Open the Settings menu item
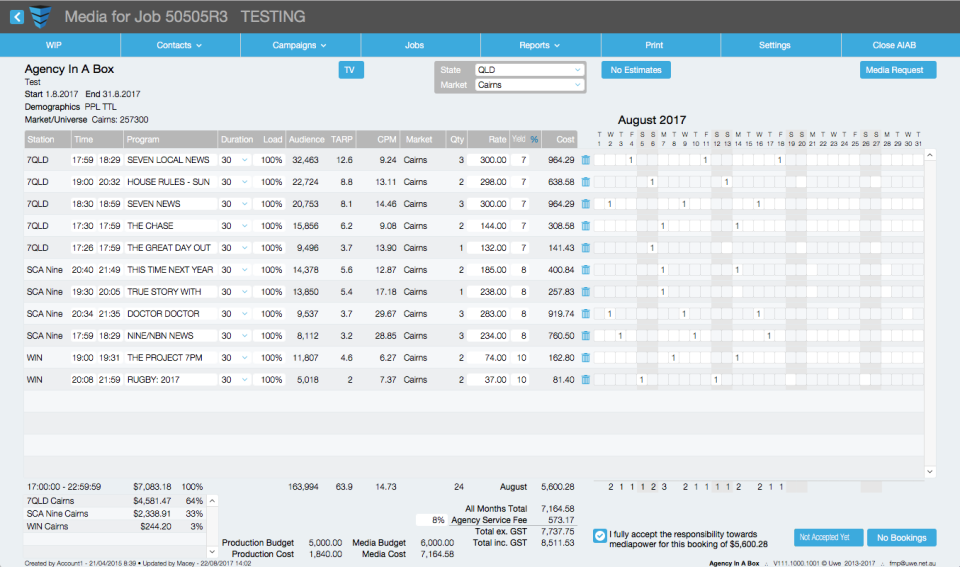960x567 pixels. (x=774, y=45)
